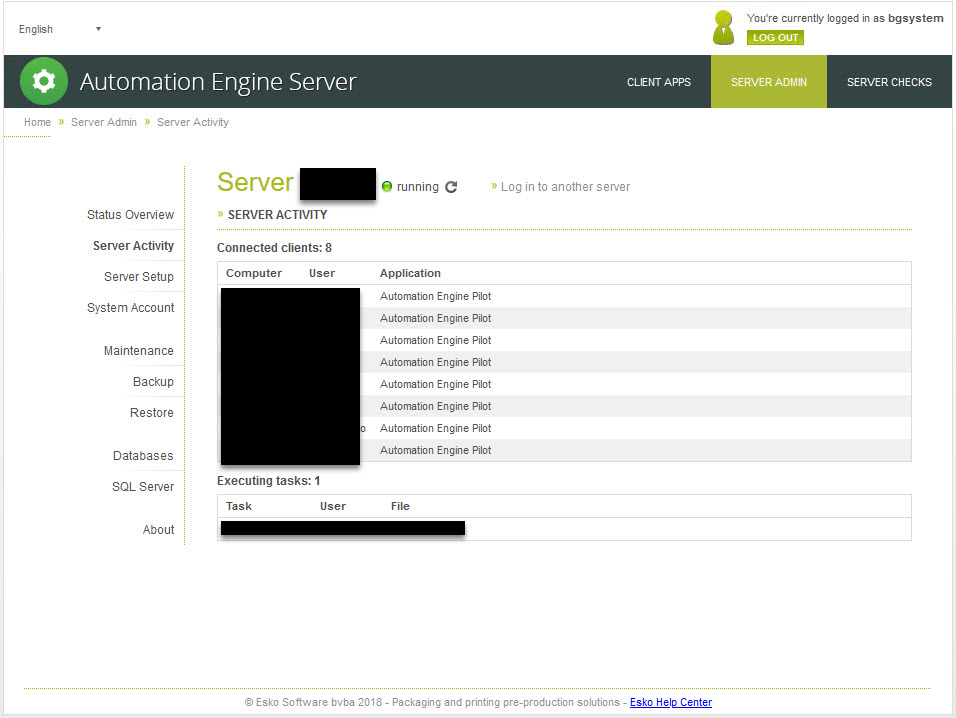The height and width of the screenshot is (718, 956).
Task: Click the Application column header
Action: coord(410,273)
